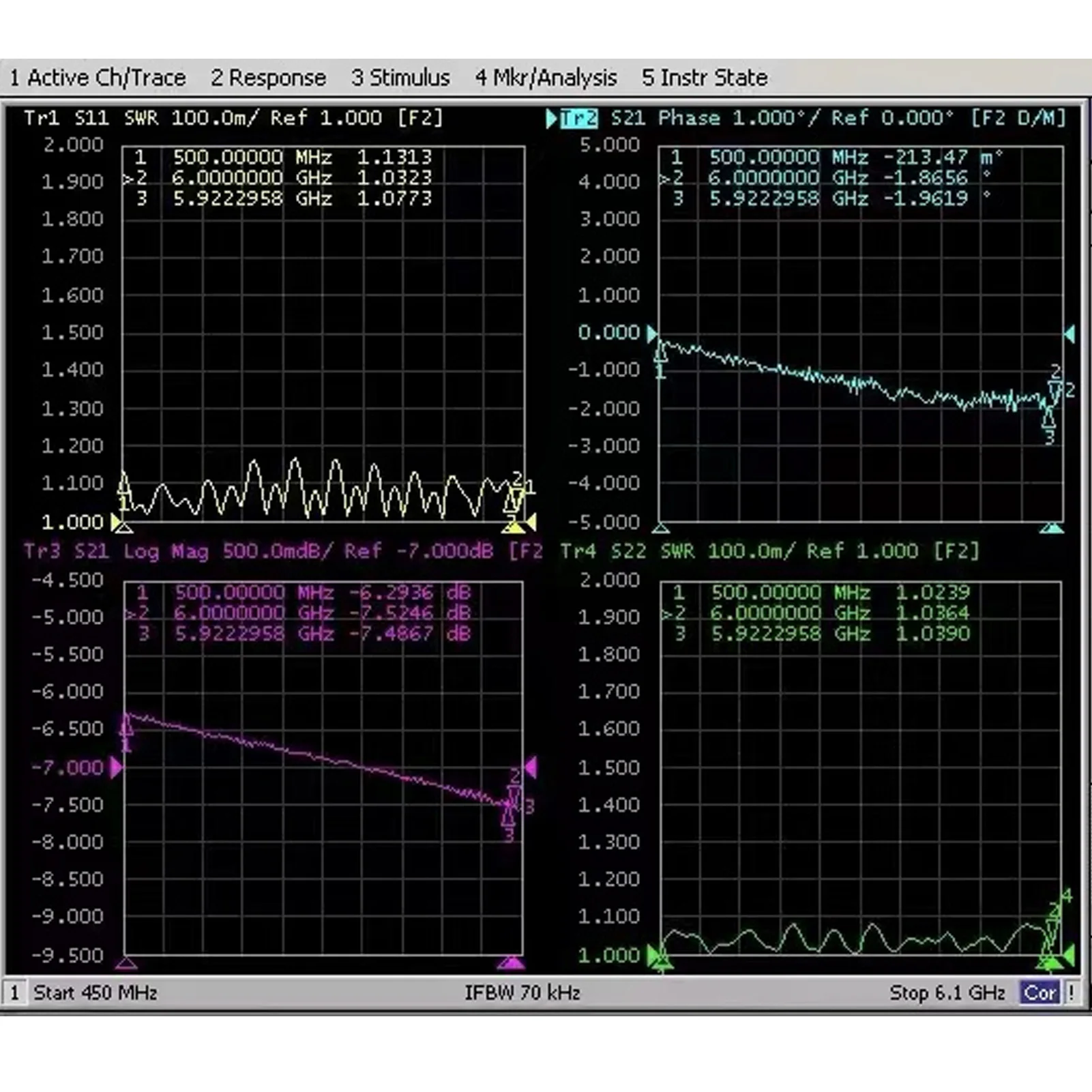The width and height of the screenshot is (1092, 1092).
Task: Open the Response menu
Action: coord(268,78)
